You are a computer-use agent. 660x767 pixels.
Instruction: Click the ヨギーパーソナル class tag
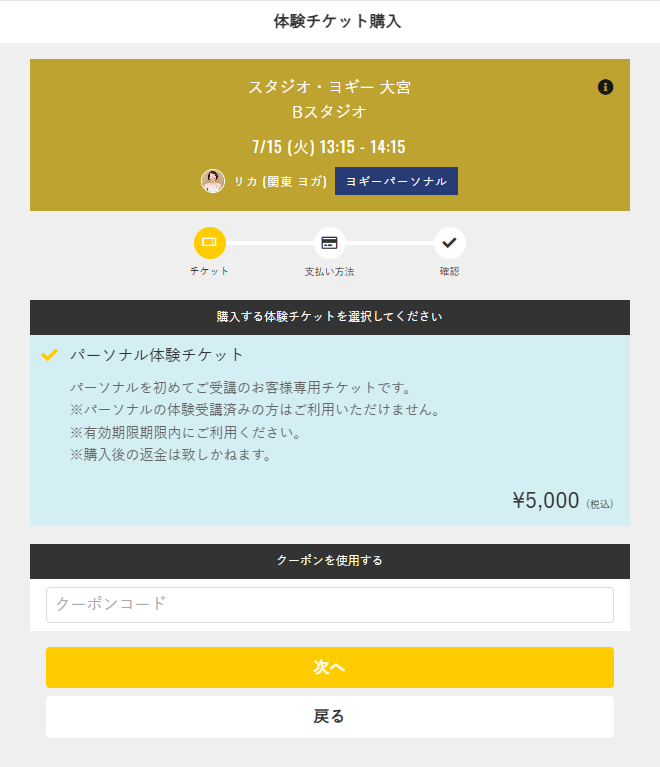[396, 181]
